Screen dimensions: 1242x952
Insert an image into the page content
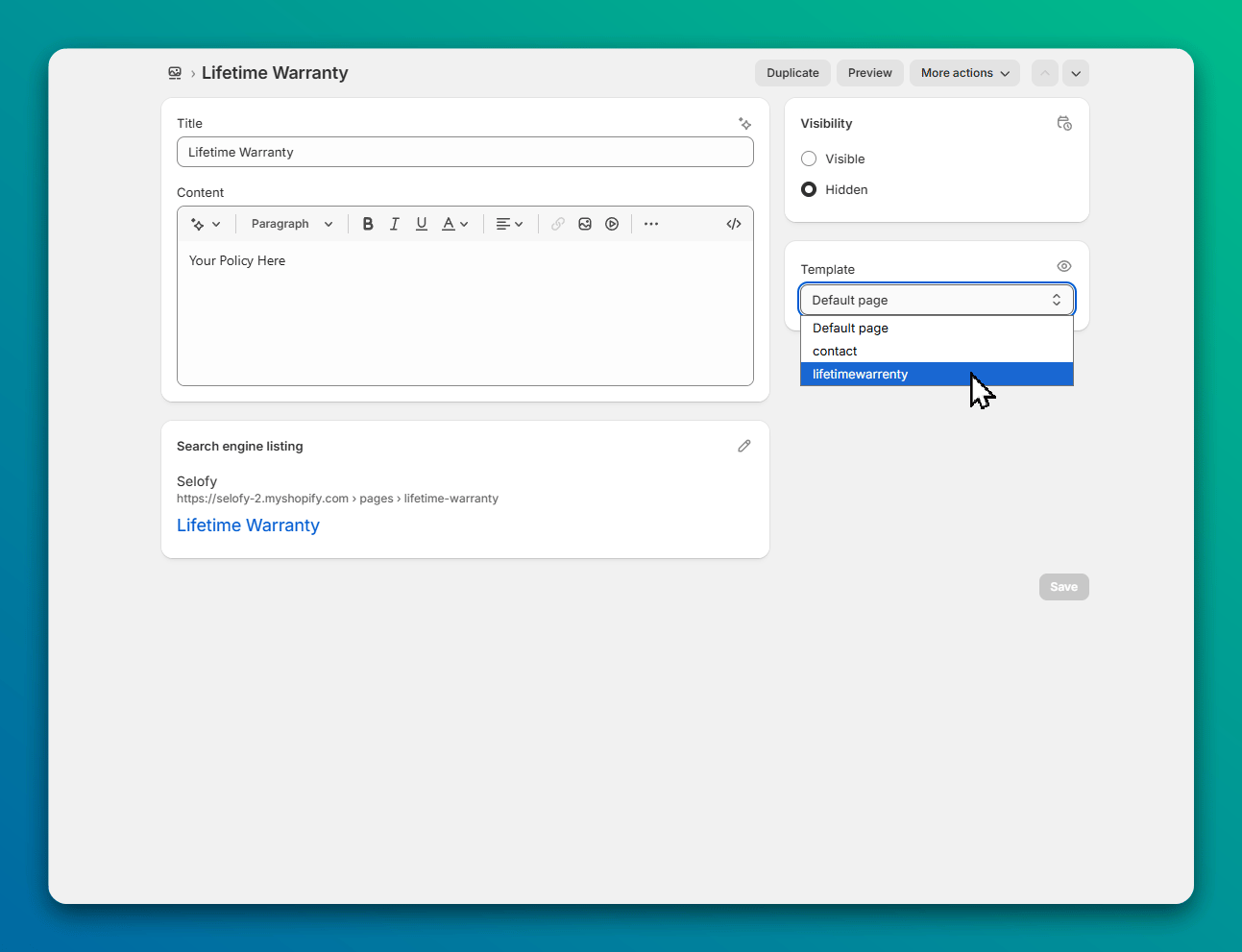585,223
